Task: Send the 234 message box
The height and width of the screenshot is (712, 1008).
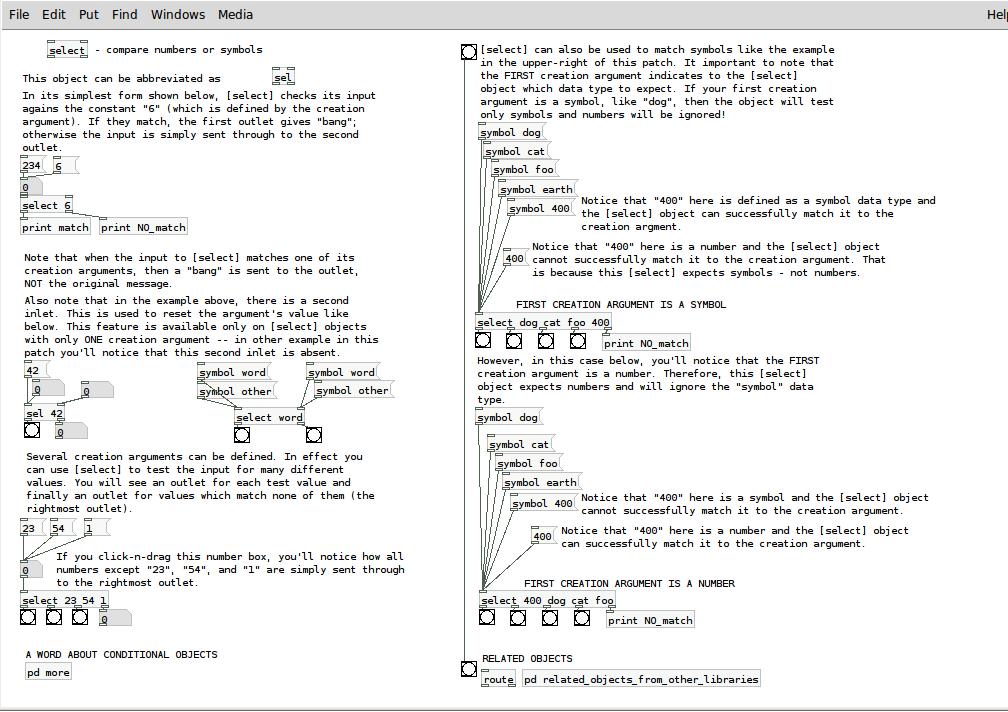Action: tap(32, 165)
